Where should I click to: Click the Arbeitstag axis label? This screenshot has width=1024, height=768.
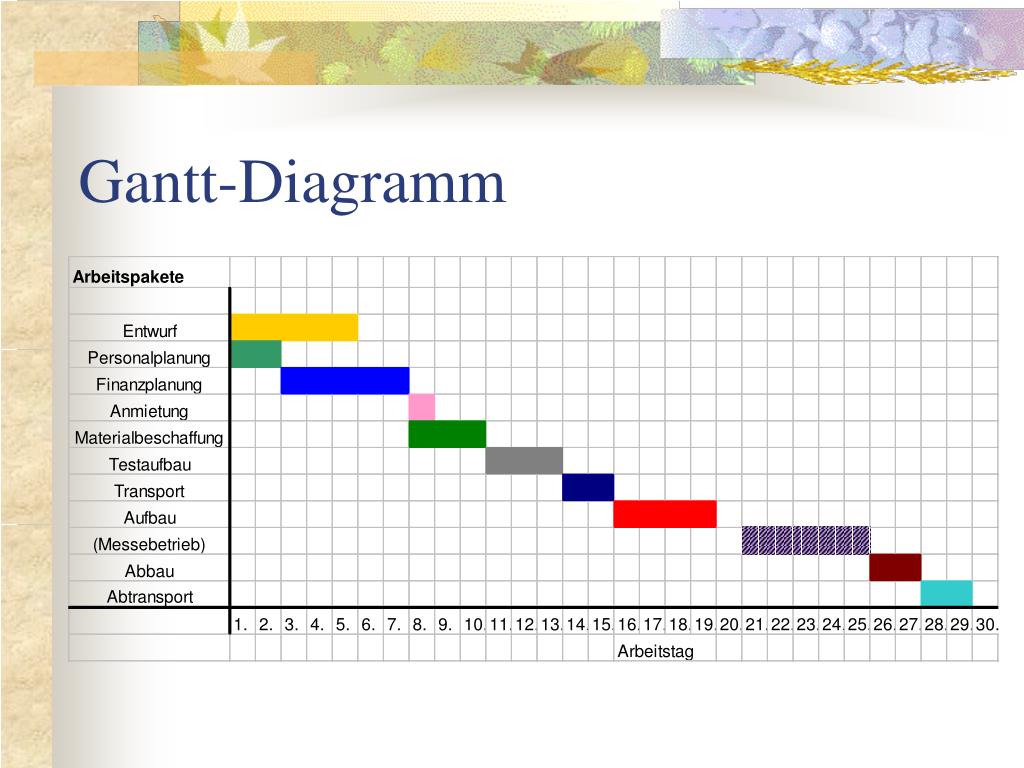[x=656, y=651]
